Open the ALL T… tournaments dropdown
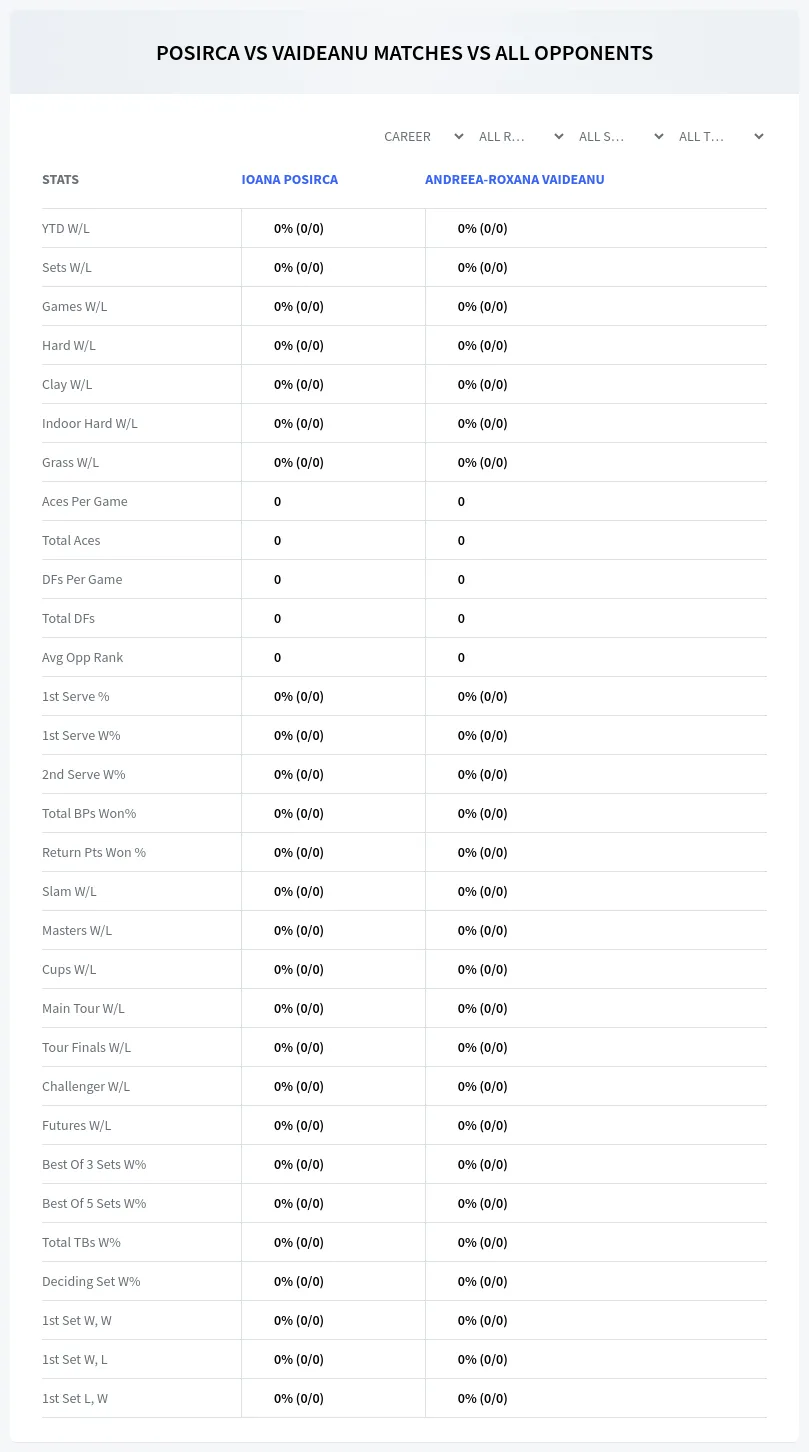Viewport: 809px width, 1452px height. (x=721, y=136)
